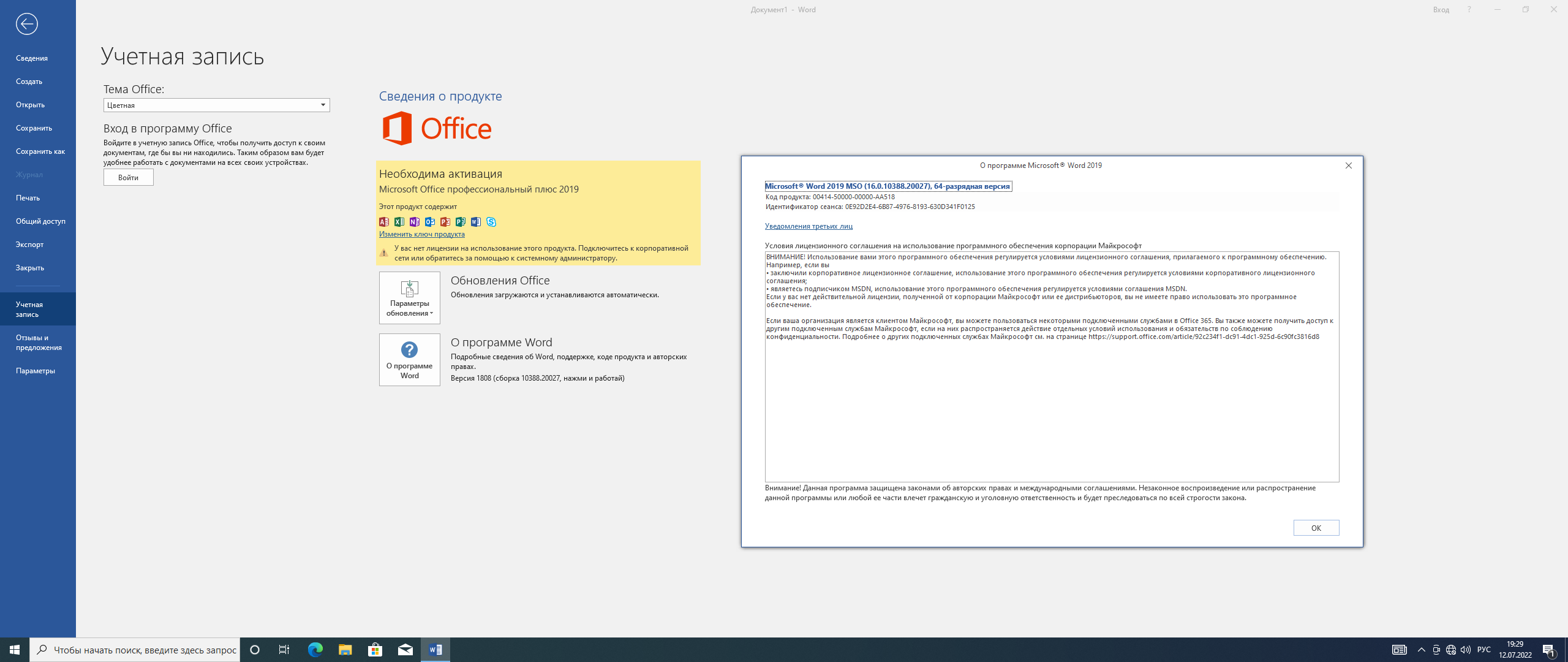The image size is (1568, 662).
Task: Click the Word icon on the taskbar
Action: click(435, 650)
